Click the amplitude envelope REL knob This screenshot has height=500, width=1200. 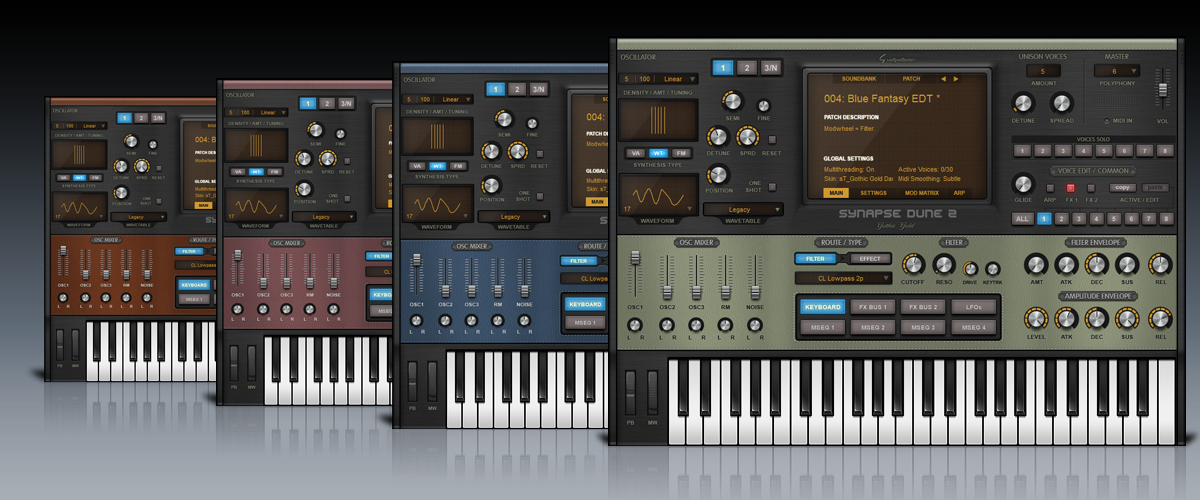(1160, 318)
